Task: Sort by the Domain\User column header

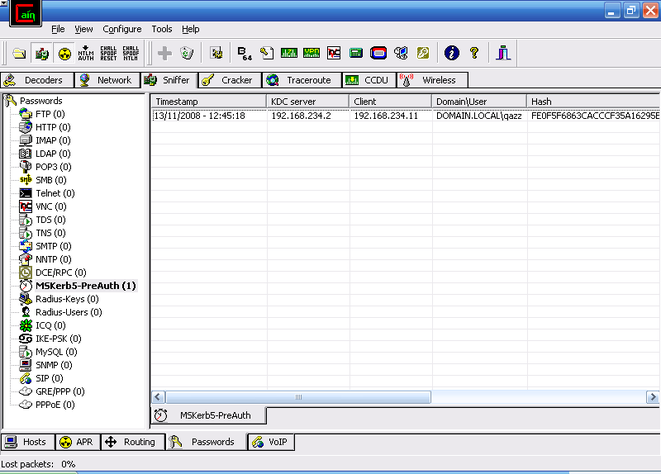Action: 479,102
